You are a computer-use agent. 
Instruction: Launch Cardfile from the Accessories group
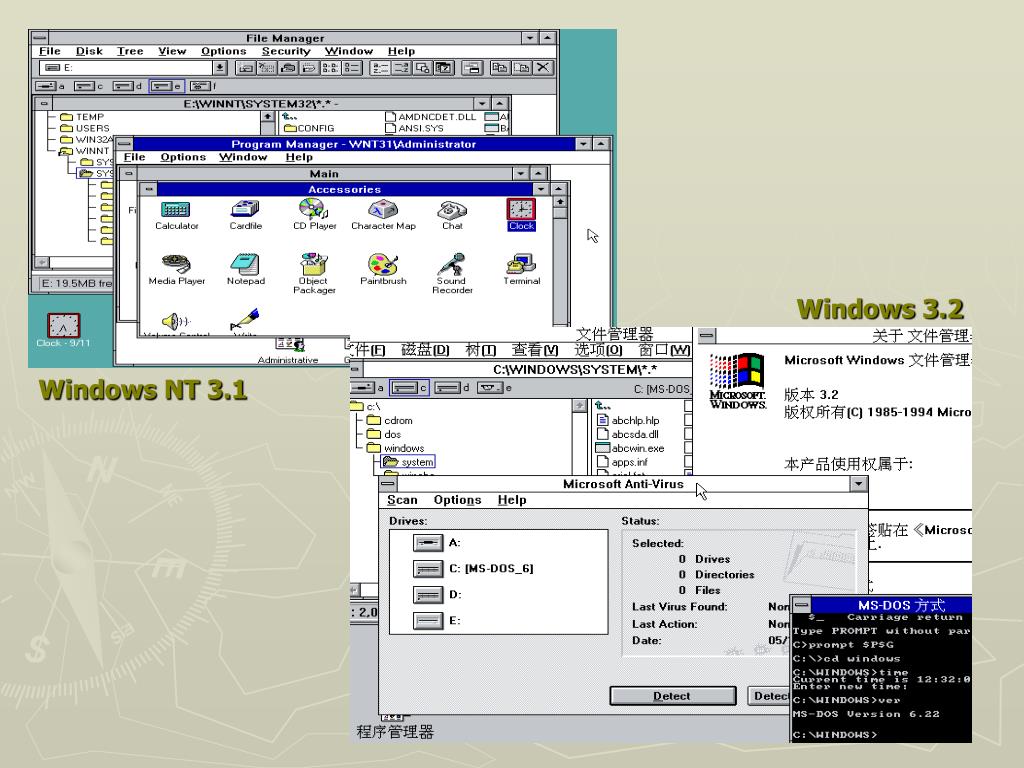click(246, 216)
